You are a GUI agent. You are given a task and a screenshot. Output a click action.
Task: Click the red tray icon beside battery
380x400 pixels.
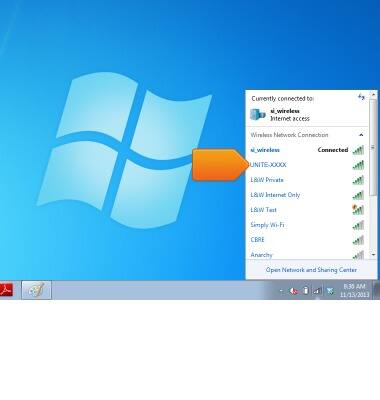pyautogui.click(x=294, y=291)
